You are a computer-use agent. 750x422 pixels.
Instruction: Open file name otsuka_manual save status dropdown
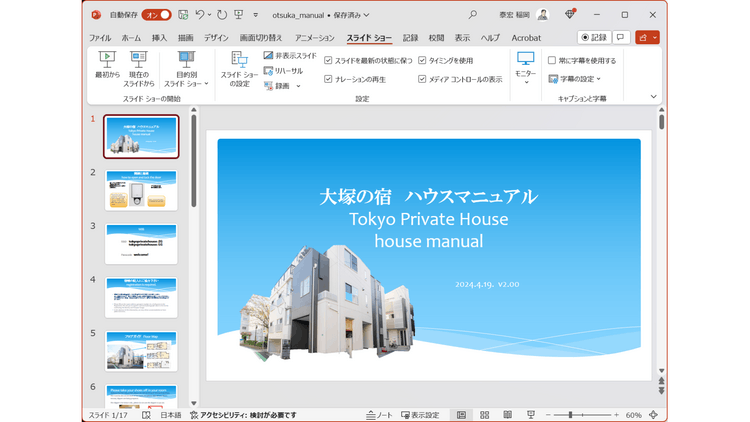pyautogui.click(x=321, y=15)
